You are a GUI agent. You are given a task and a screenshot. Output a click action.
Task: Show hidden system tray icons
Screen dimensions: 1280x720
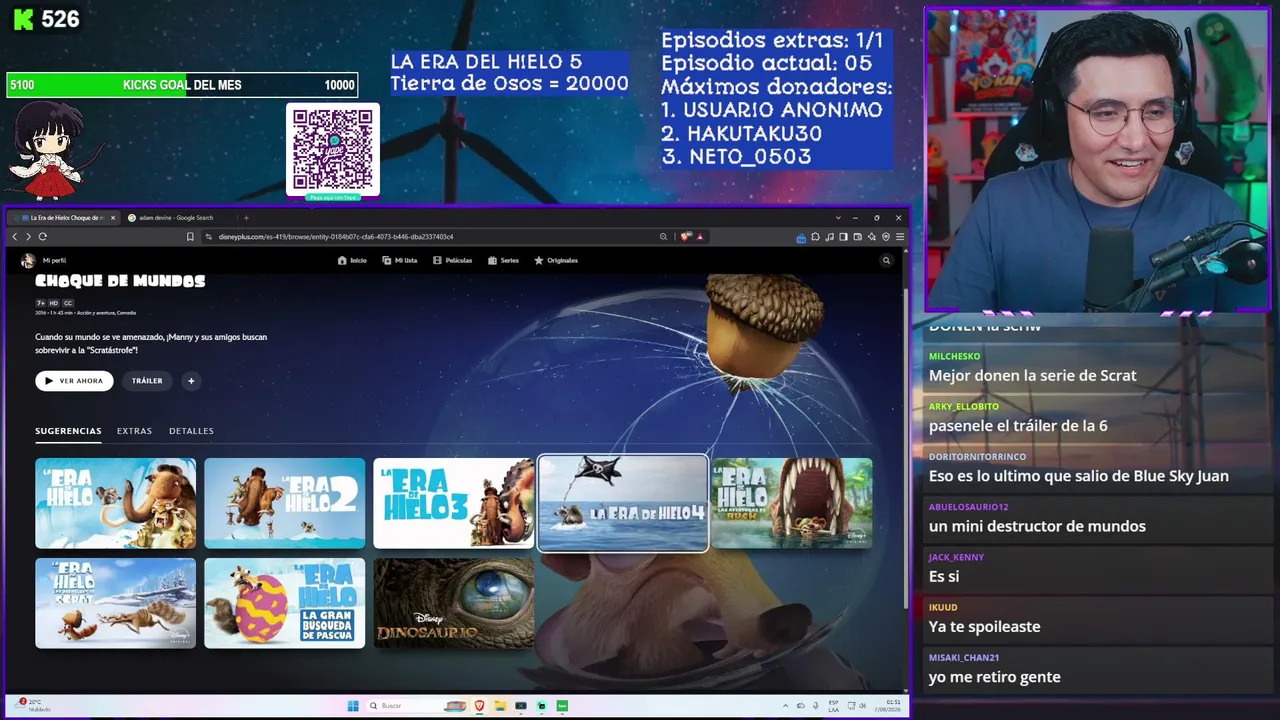(785, 706)
